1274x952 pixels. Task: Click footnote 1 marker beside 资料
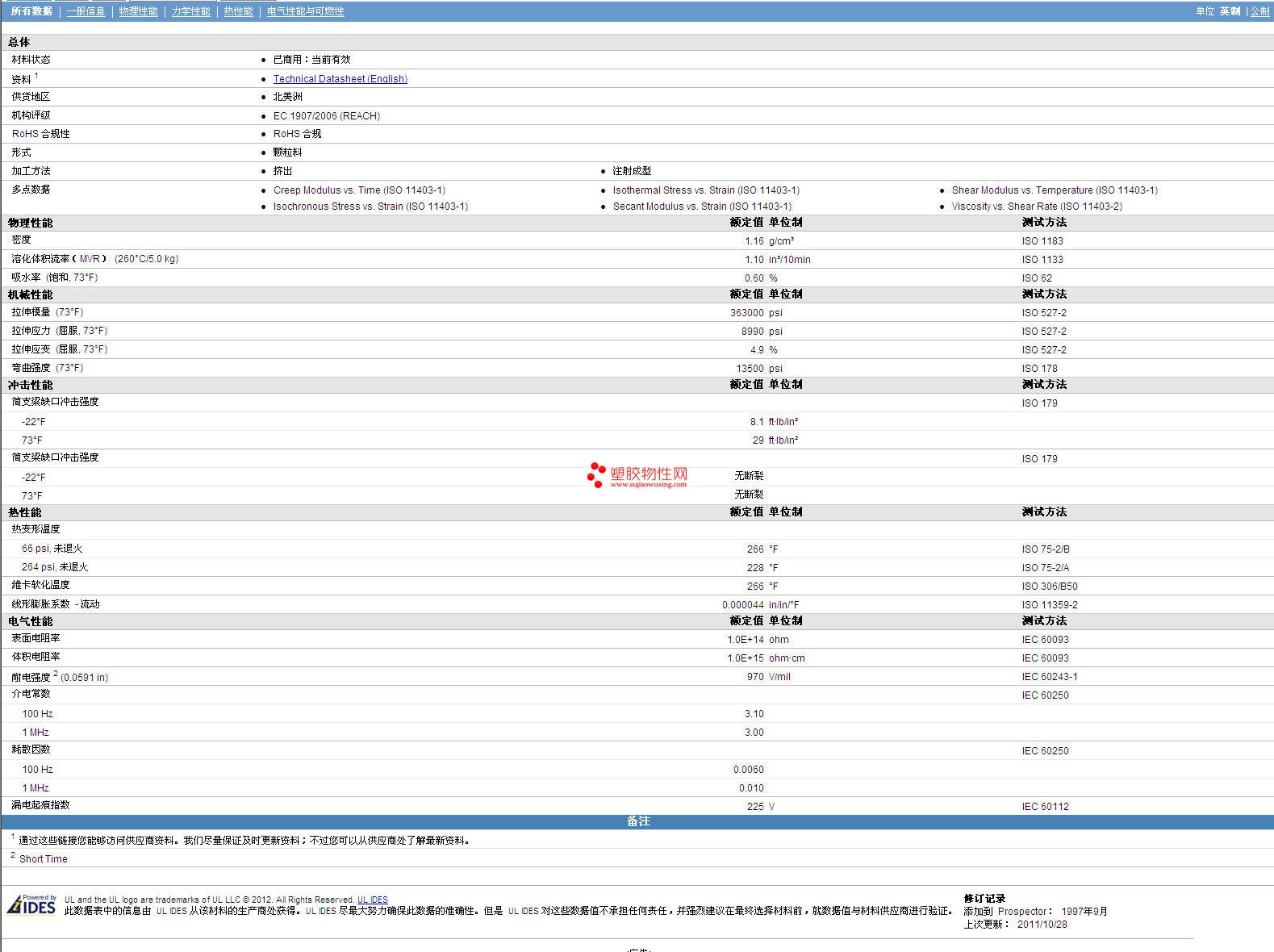click(36, 76)
